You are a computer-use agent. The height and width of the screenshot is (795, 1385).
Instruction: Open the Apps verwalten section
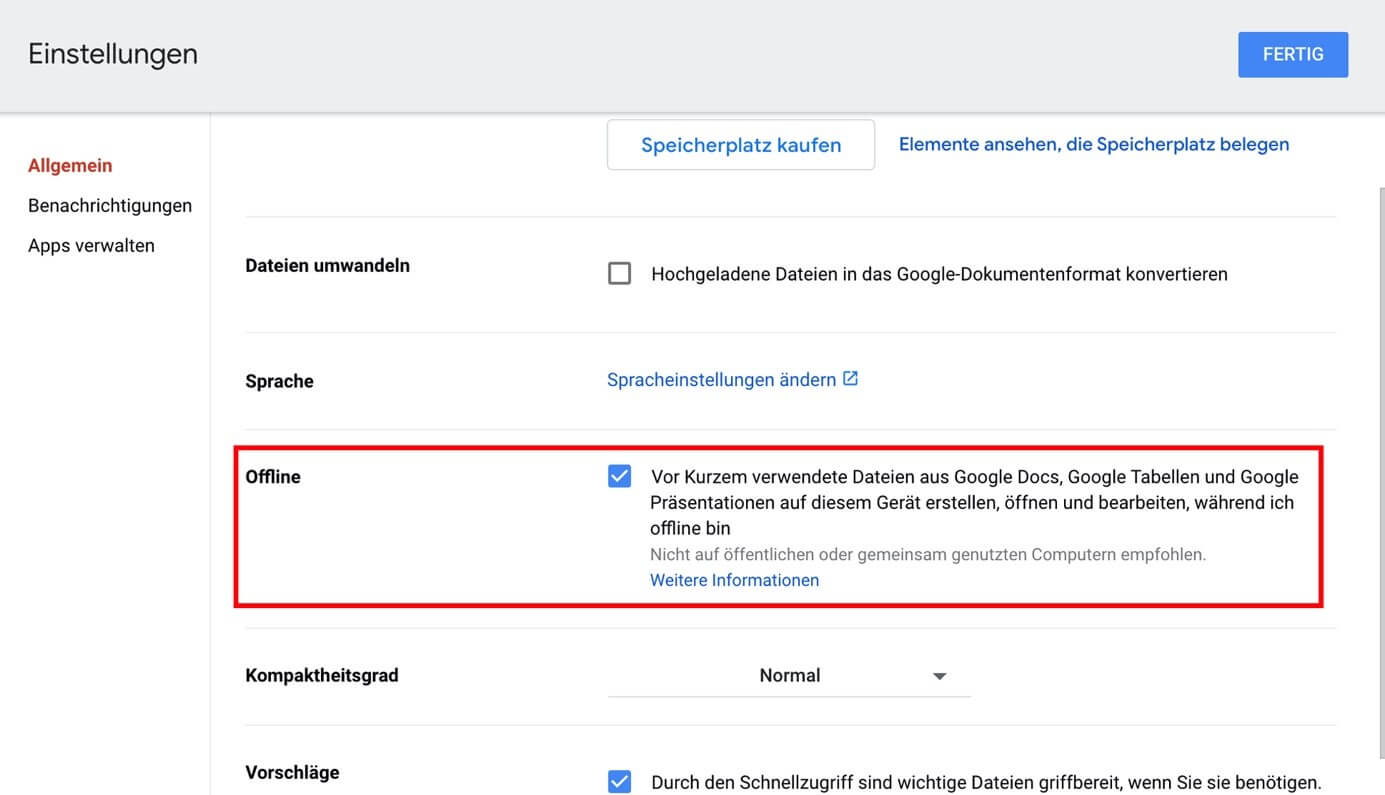pyautogui.click(x=91, y=246)
